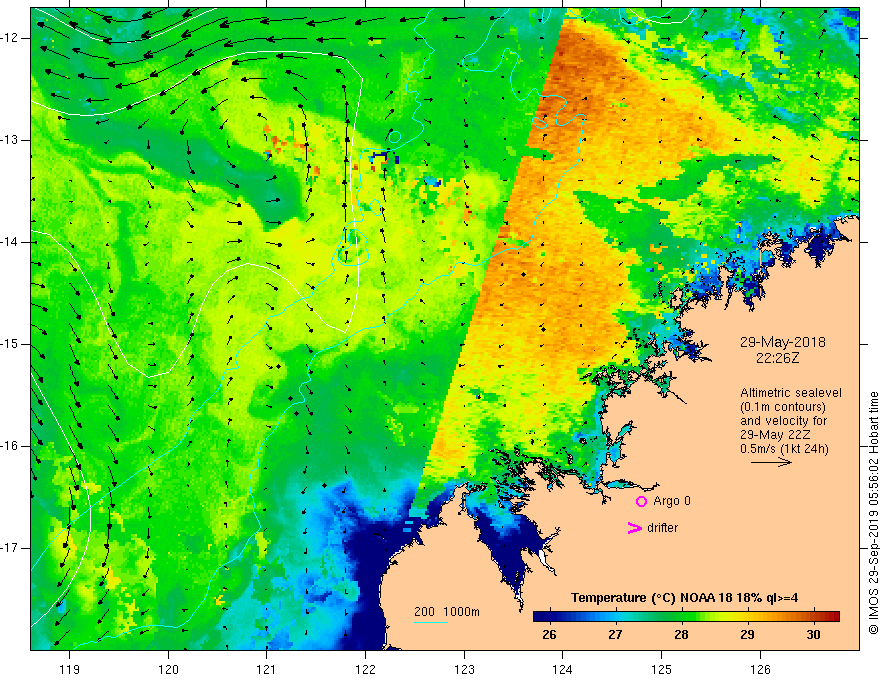This screenshot has width=880, height=680.
Task: Click the temperature color scale bar
Action: tap(686, 616)
